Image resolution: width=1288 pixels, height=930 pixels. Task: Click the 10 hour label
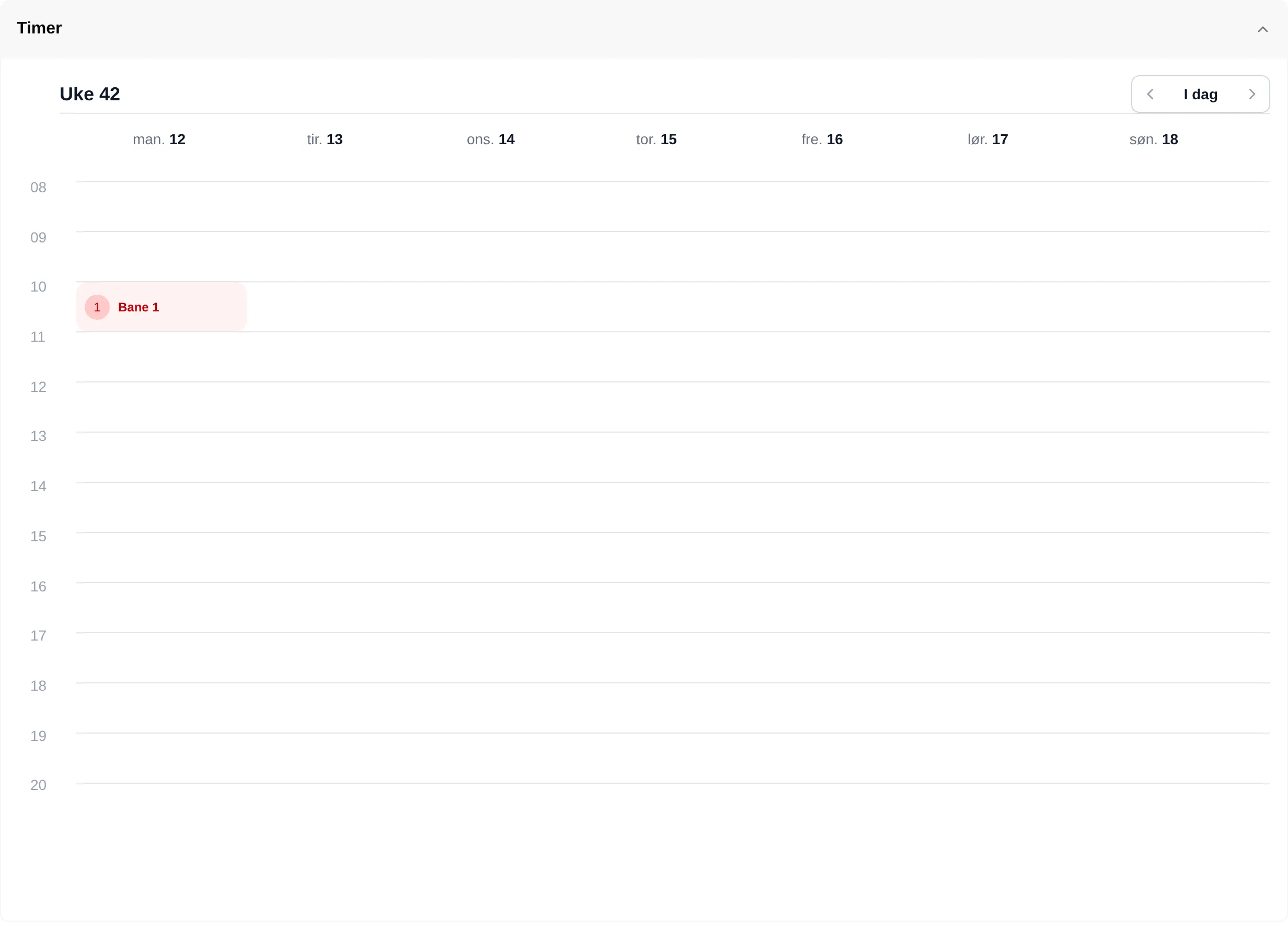point(38,287)
